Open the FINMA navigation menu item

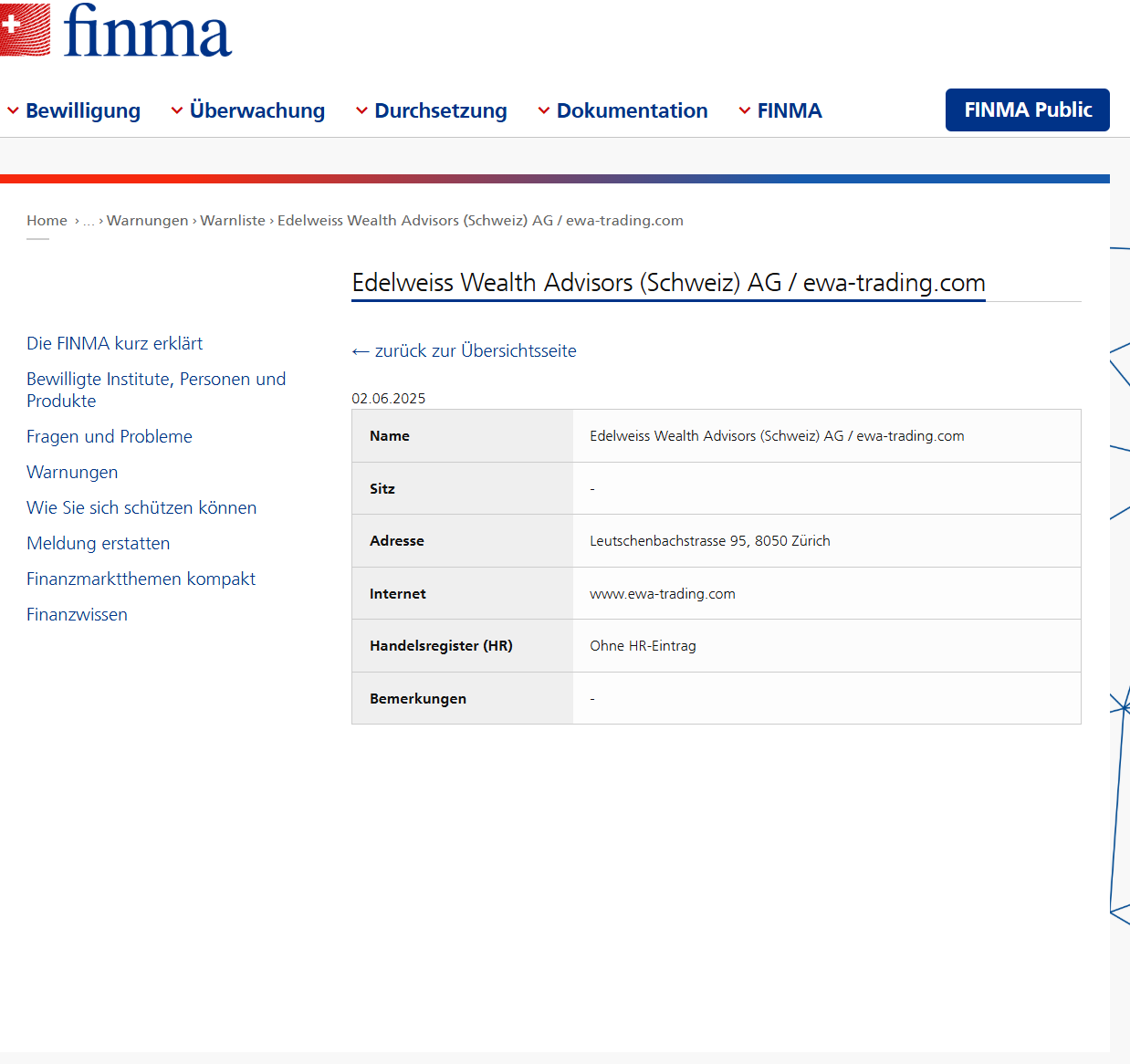(x=790, y=110)
